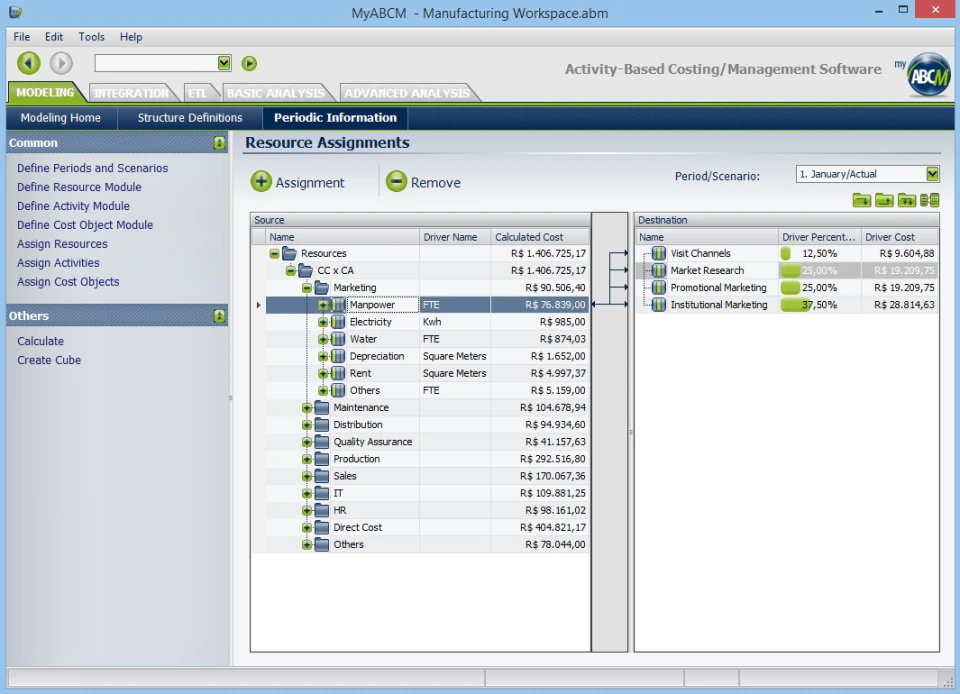Image resolution: width=960 pixels, height=694 pixels.
Task: Expand the Sales folder node
Action: [x=307, y=476]
